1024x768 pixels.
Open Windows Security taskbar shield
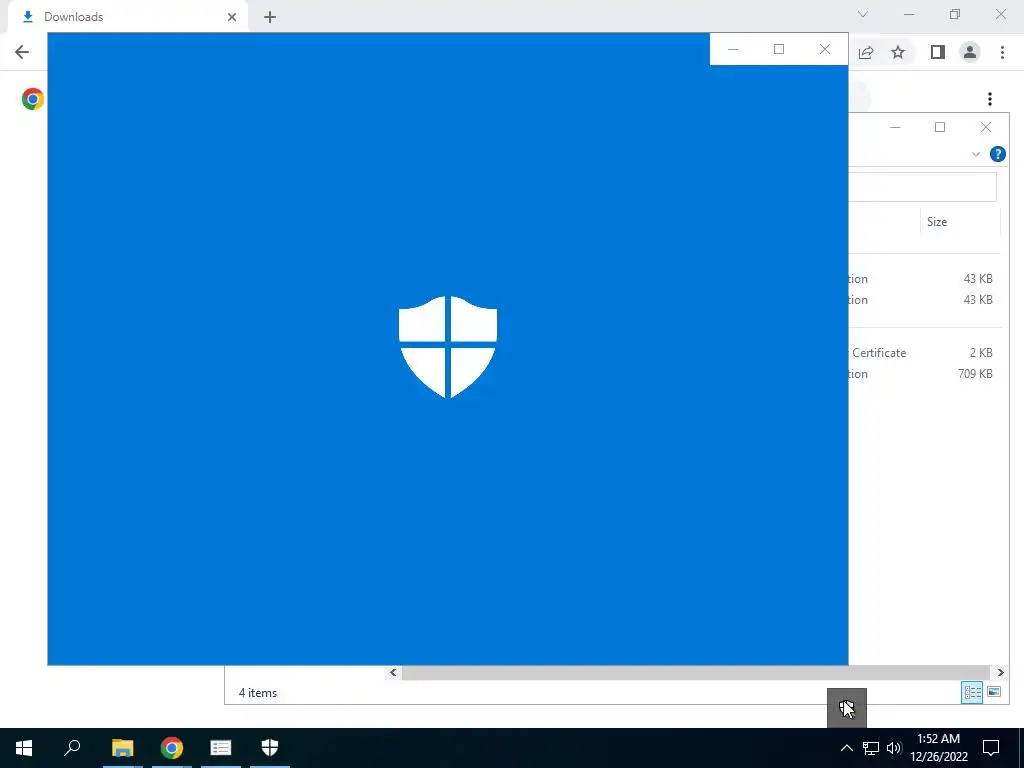pyautogui.click(x=270, y=748)
